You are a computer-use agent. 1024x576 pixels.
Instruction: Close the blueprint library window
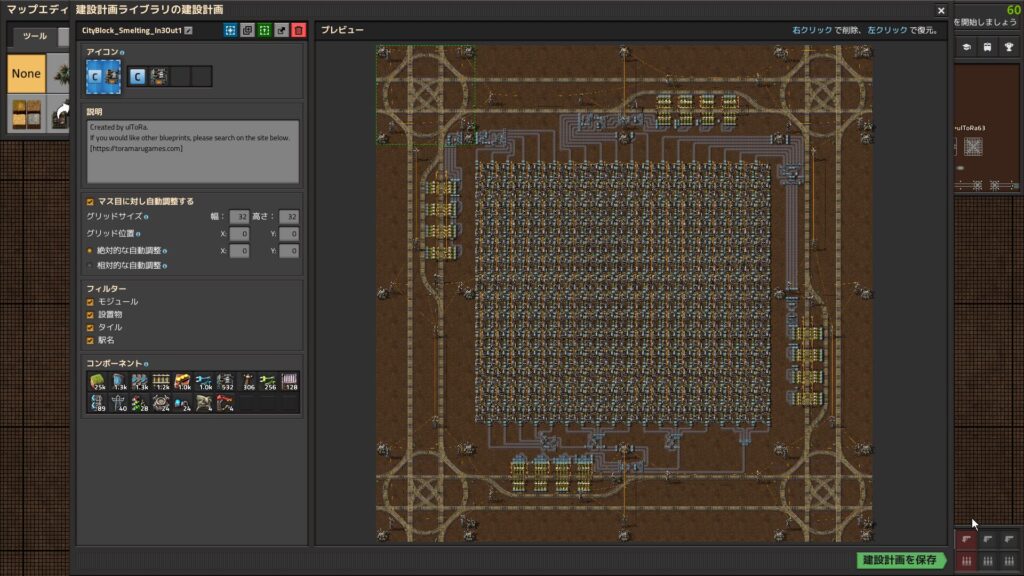tap(941, 10)
